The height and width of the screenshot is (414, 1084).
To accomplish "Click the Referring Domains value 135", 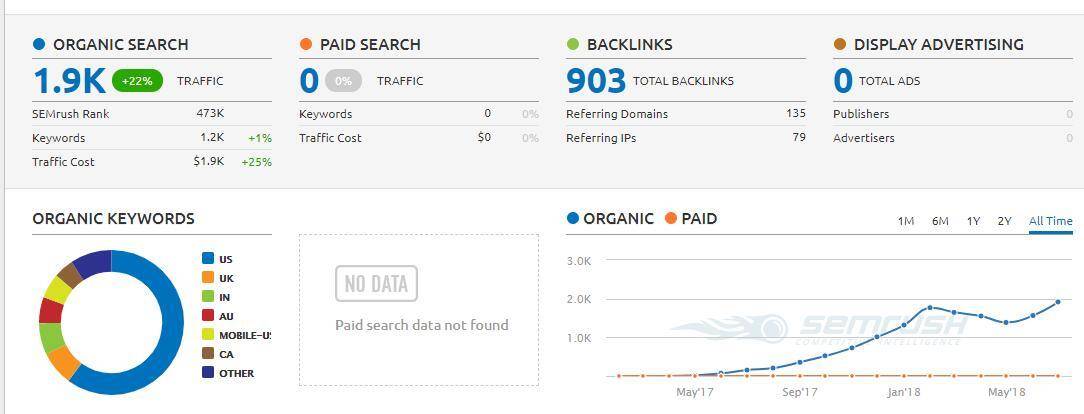I will pos(796,113).
